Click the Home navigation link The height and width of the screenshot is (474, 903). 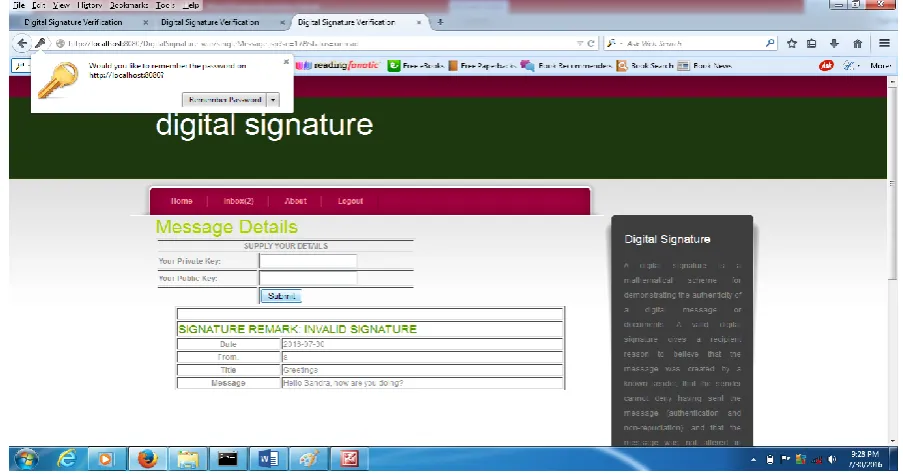[181, 201]
